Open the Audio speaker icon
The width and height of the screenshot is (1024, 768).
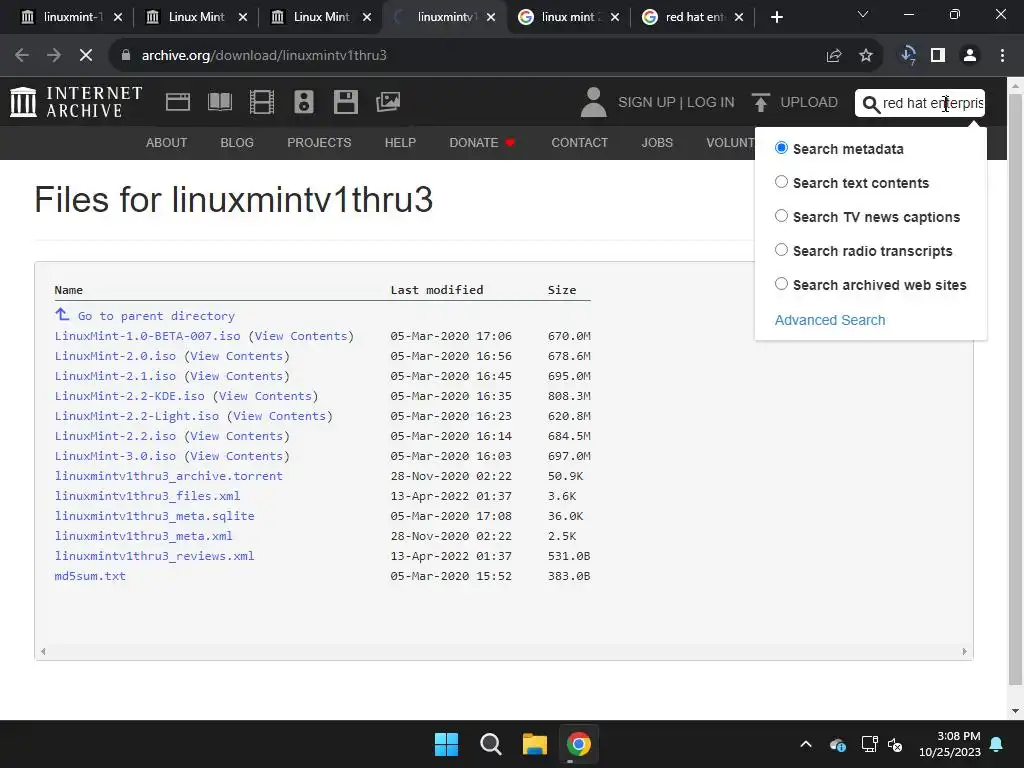(304, 102)
